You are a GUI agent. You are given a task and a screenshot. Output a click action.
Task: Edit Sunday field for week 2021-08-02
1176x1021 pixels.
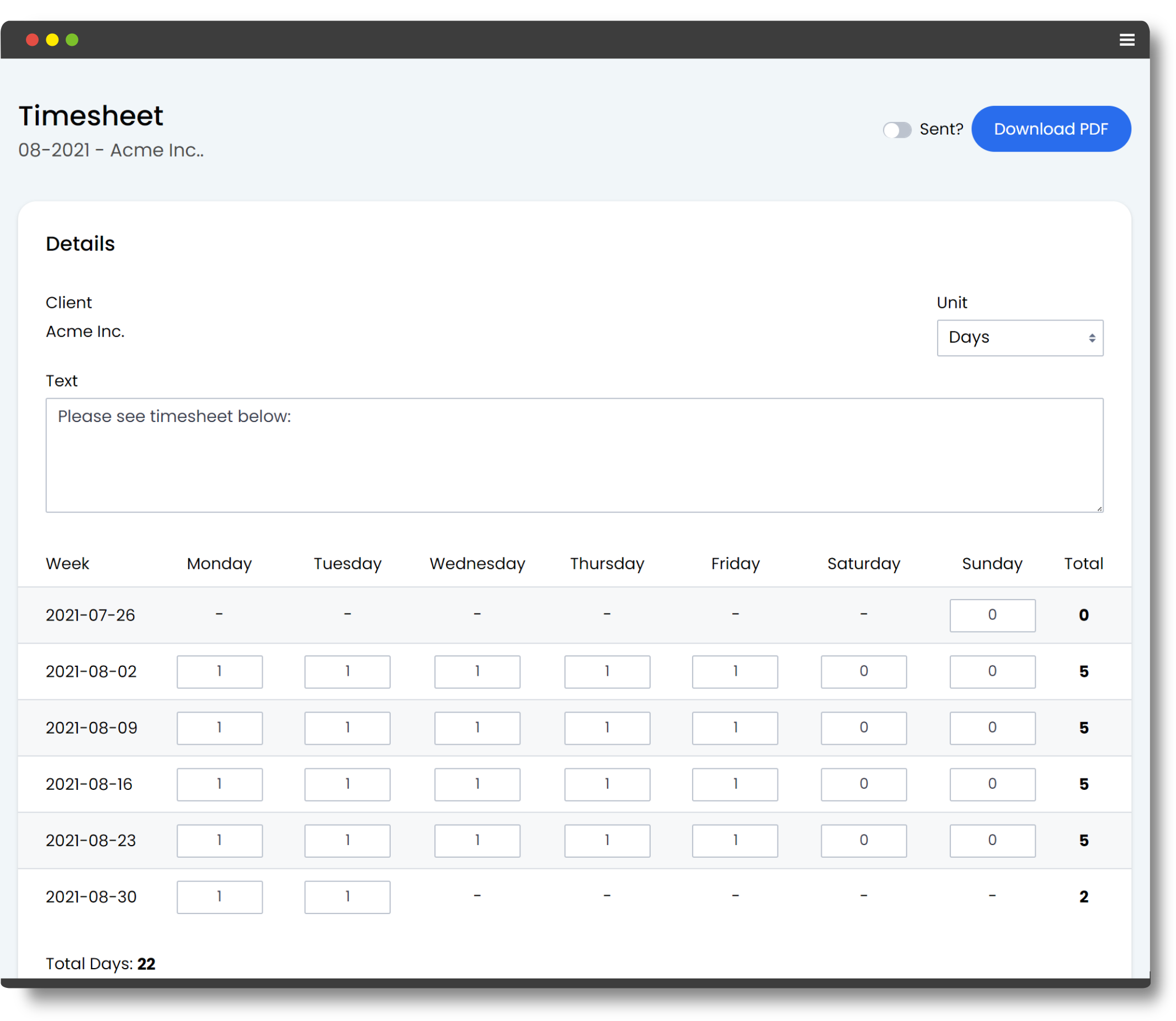point(992,672)
